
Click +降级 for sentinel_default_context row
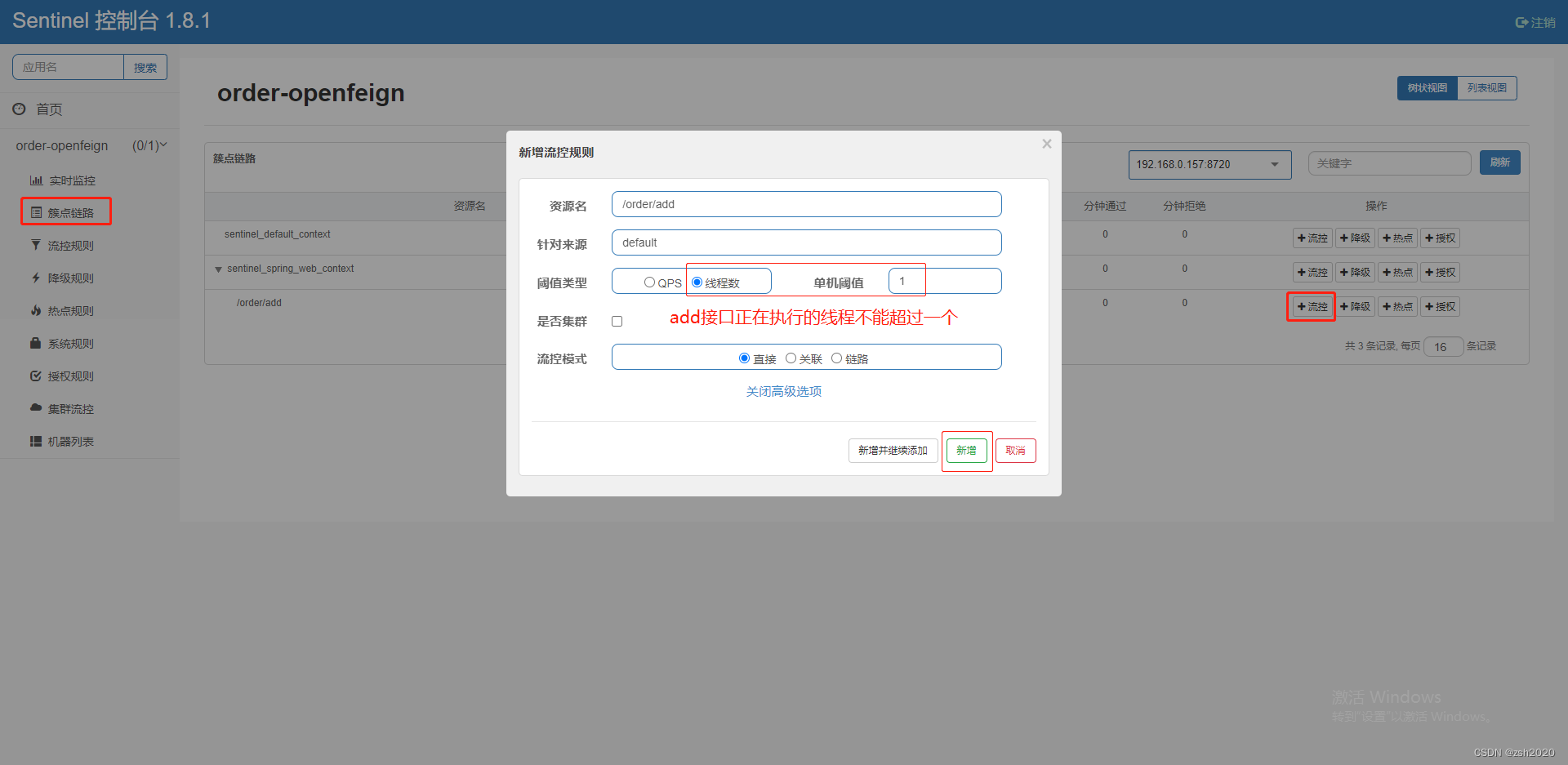click(x=1355, y=238)
